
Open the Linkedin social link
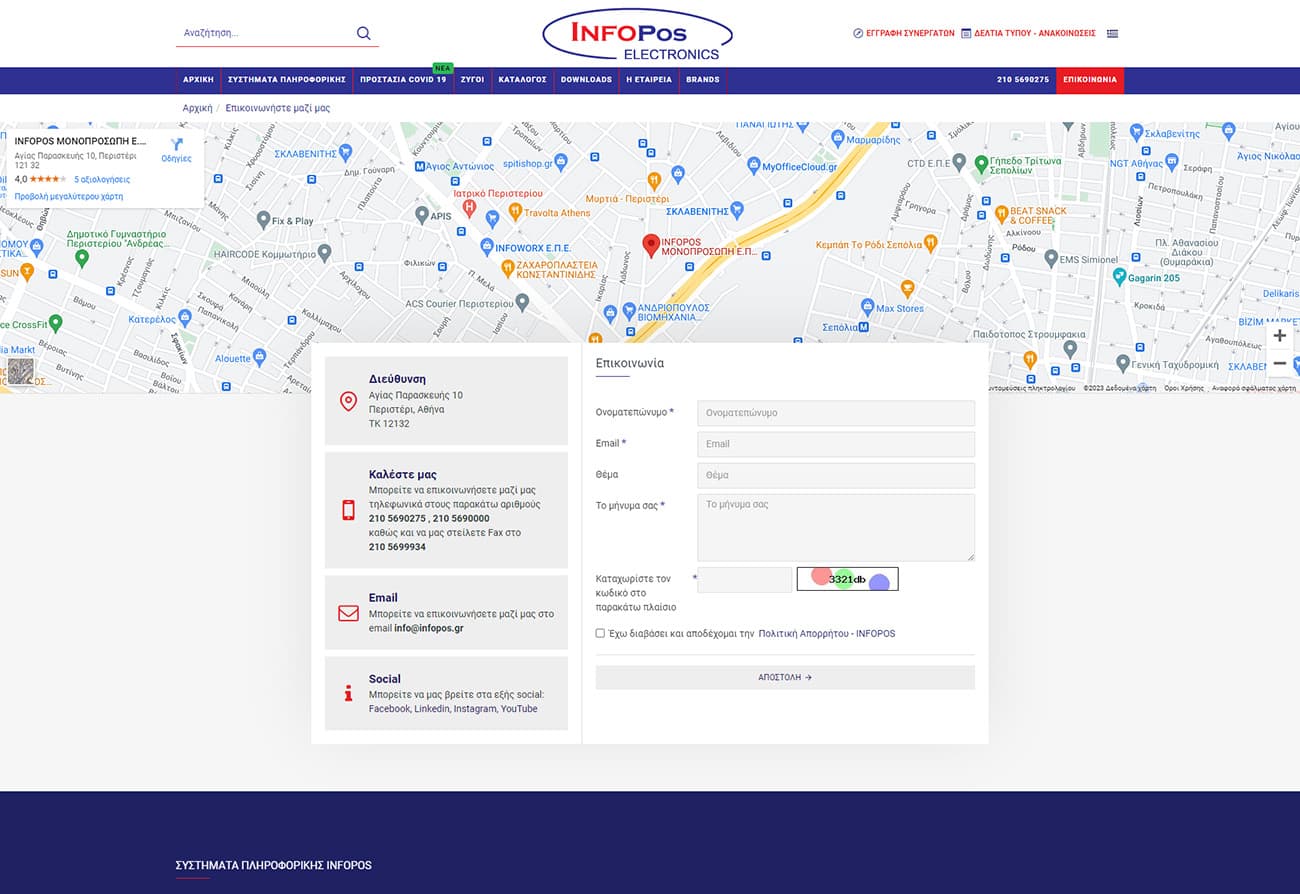point(432,708)
